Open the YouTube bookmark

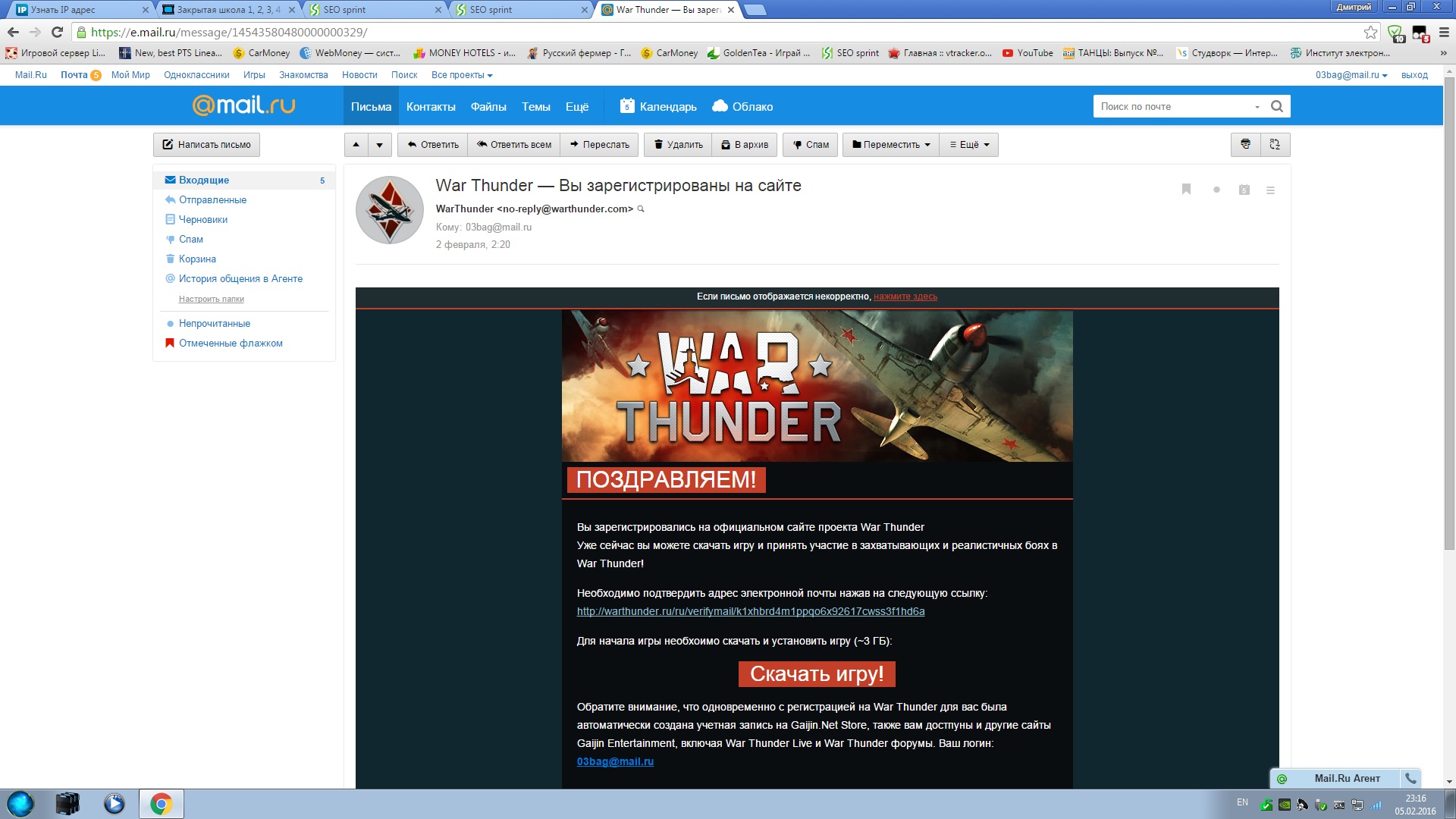1028,53
